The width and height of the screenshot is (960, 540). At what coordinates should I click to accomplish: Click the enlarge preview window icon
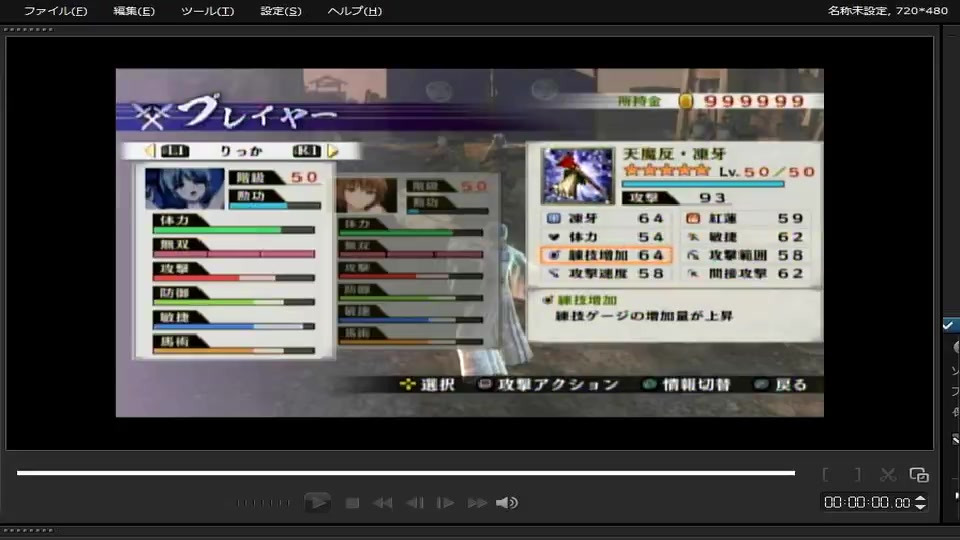(x=919, y=474)
